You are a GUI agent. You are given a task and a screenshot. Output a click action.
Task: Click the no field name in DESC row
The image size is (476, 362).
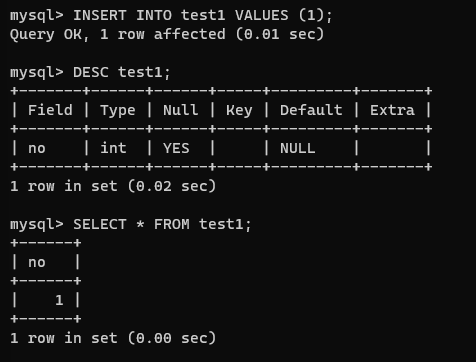[x=37, y=149]
